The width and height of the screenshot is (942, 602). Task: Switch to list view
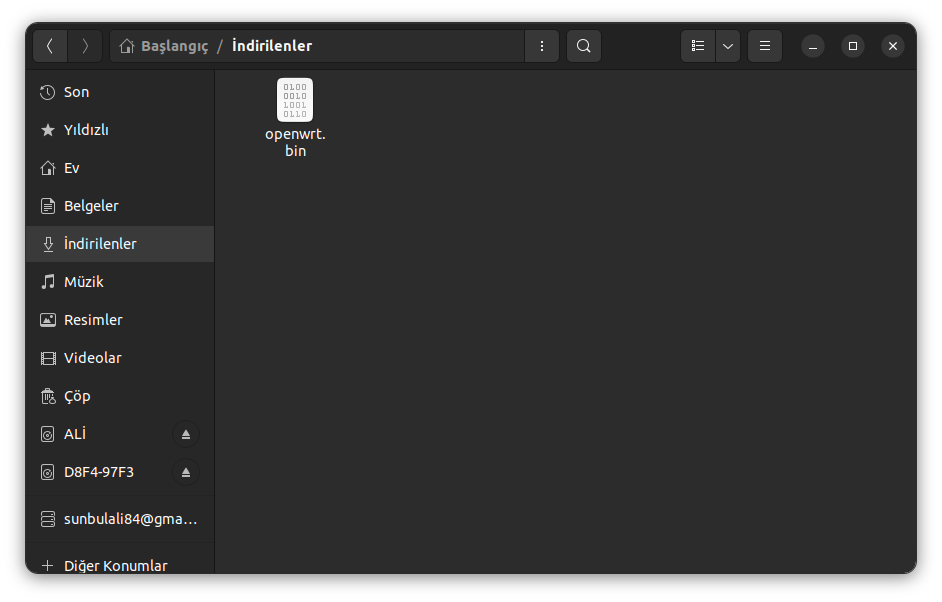click(x=697, y=46)
